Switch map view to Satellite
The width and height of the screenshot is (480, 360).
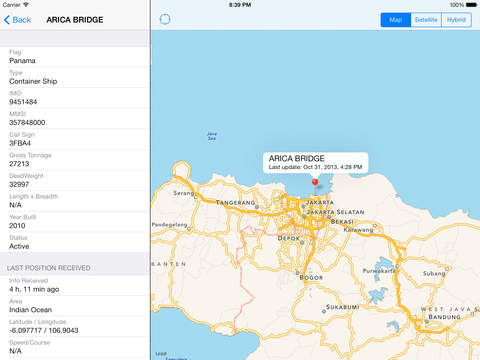[x=426, y=20]
